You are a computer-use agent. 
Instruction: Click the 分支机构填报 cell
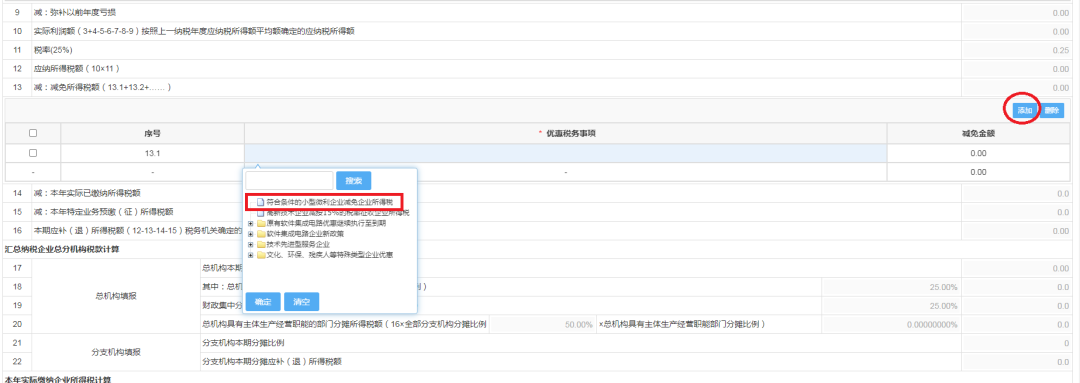pos(115,352)
